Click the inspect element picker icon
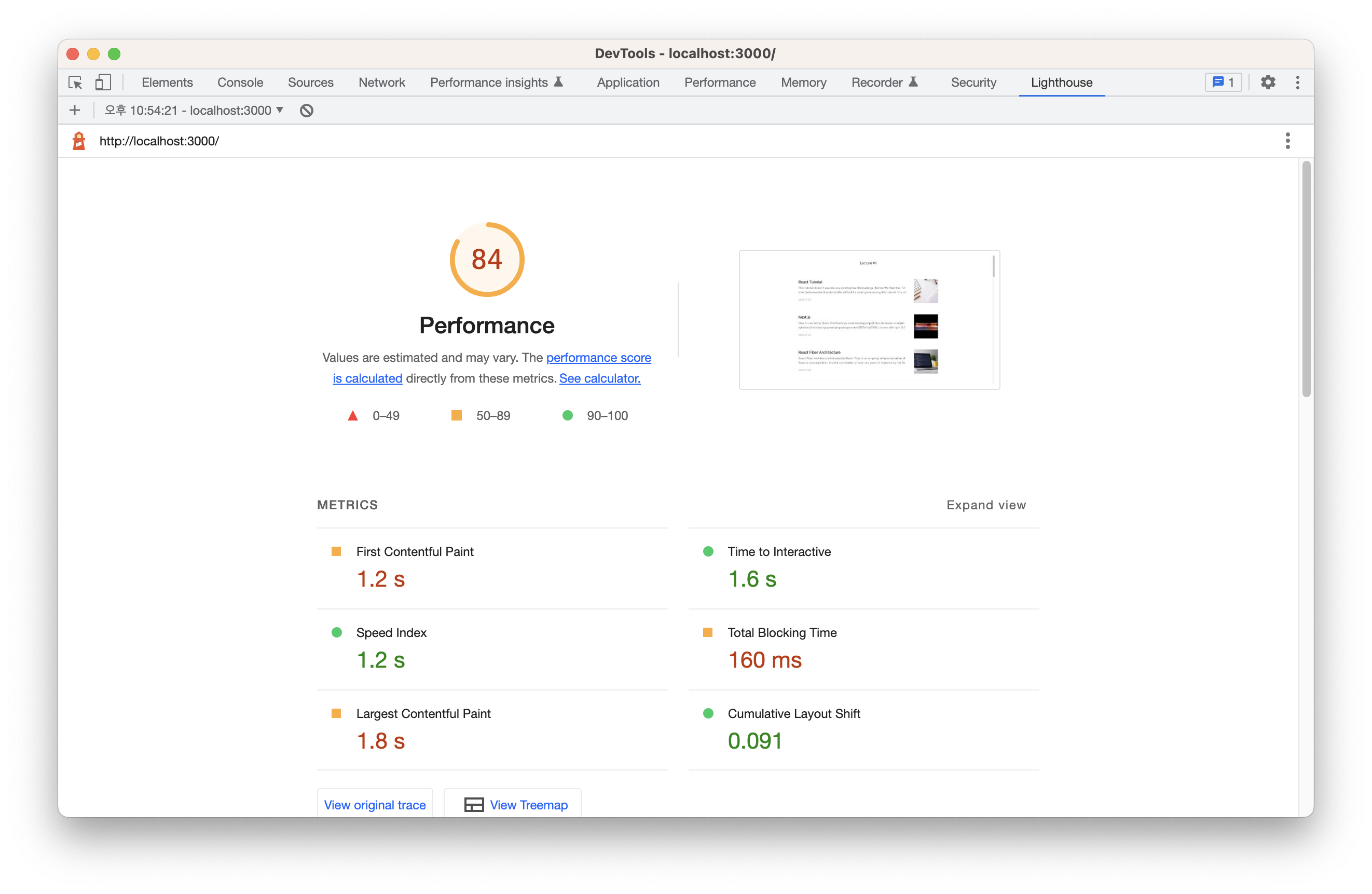 76,83
